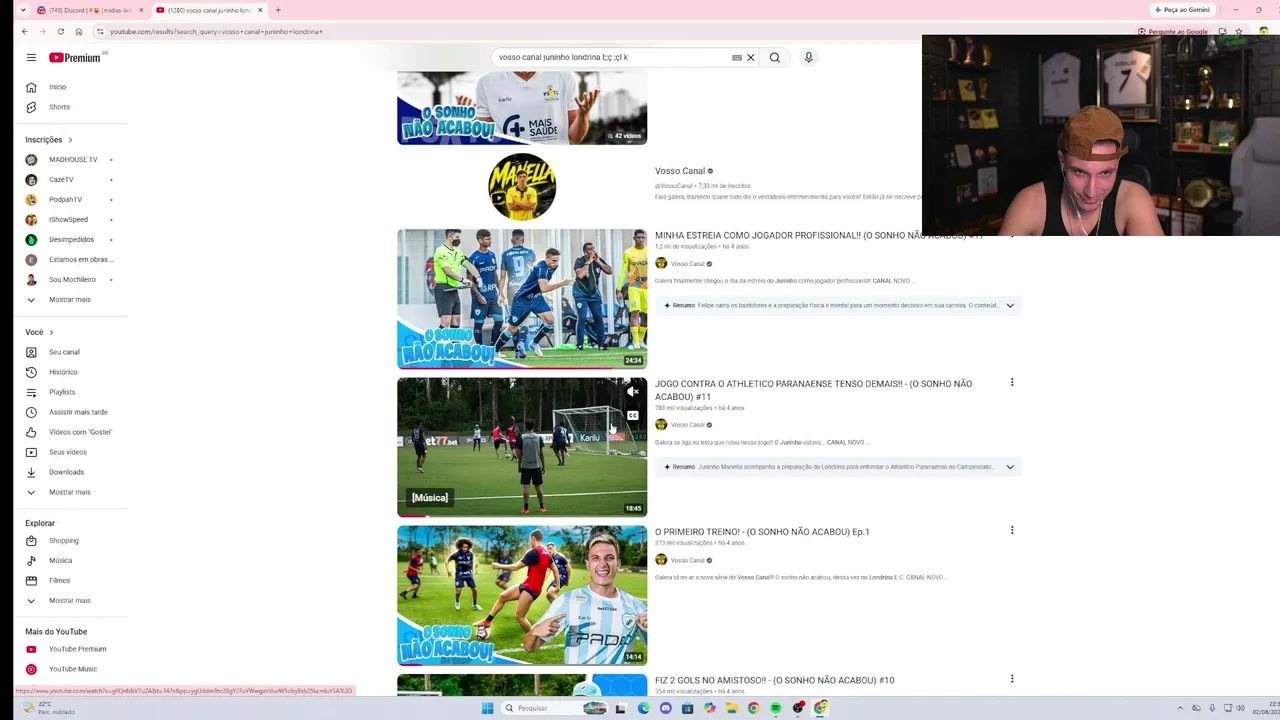This screenshot has height=720, width=1280.
Task: Open PodpahTV subscription
Action: (x=65, y=200)
